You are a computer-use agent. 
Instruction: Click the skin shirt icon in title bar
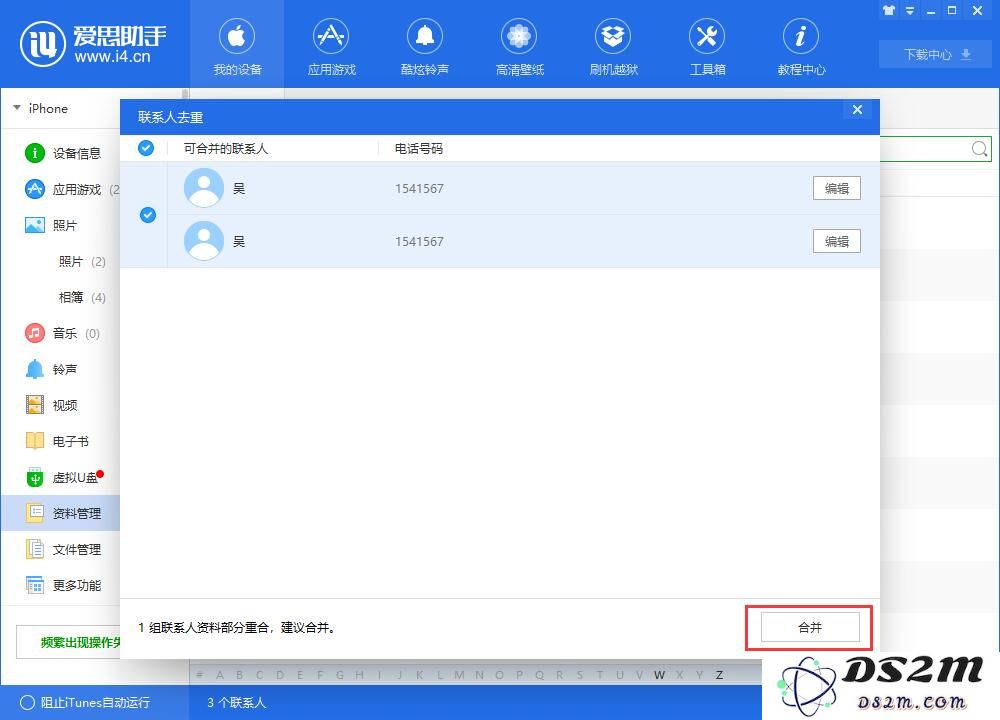tap(889, 10)
